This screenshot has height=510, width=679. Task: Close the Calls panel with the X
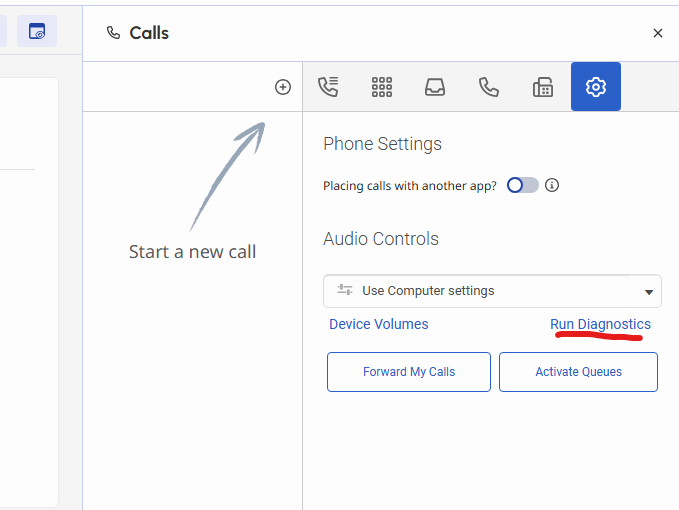pyautogui.click(x=658, y=33)
